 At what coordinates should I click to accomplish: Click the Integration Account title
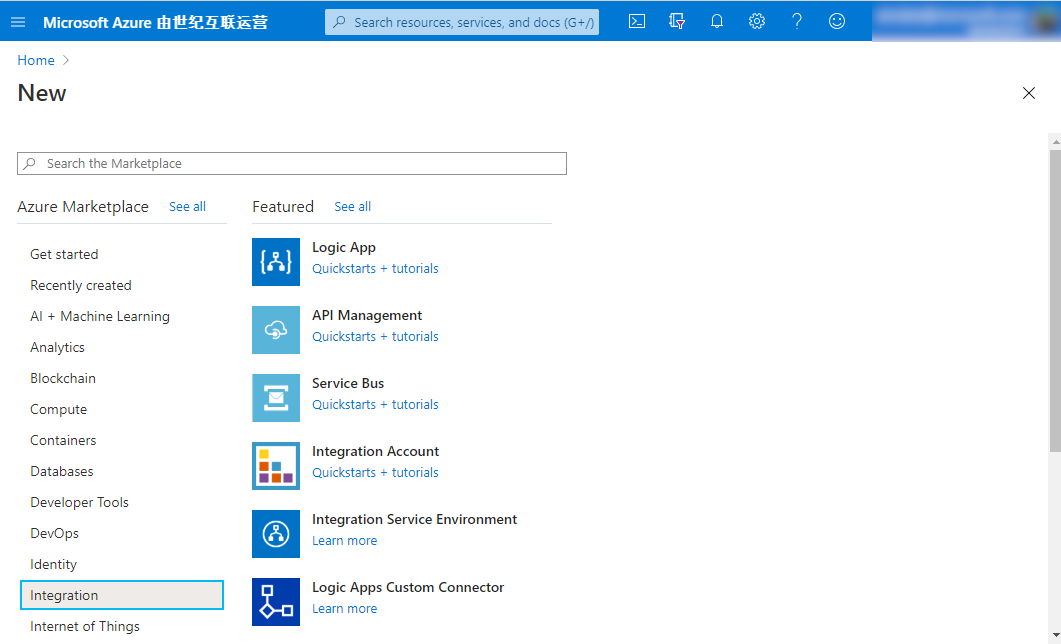coord(376,451)
